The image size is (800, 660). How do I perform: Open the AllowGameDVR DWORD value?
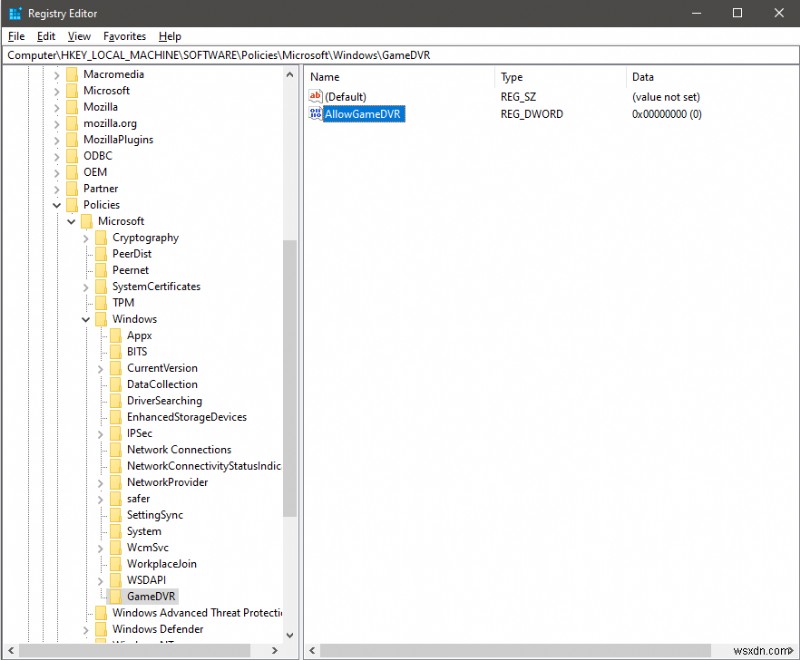click(x=362, y=113)
